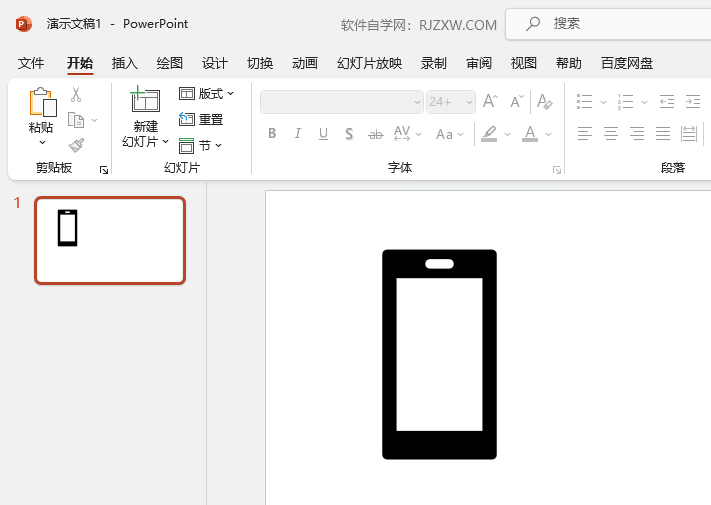Open the File (文件) tab
Viewport: 711px width, 505px height.
click(31, 63)
